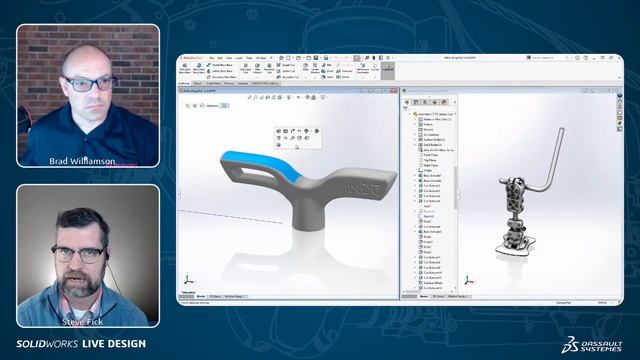This screenshot has height=360, width=640.
Task: Click the Save icon in the title toolbar
Action: coord(316,58)
